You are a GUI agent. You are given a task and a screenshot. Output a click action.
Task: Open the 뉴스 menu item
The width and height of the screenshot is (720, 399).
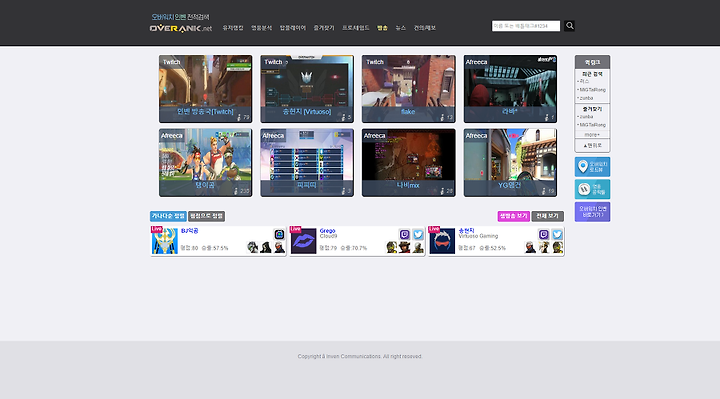[401, 28]
